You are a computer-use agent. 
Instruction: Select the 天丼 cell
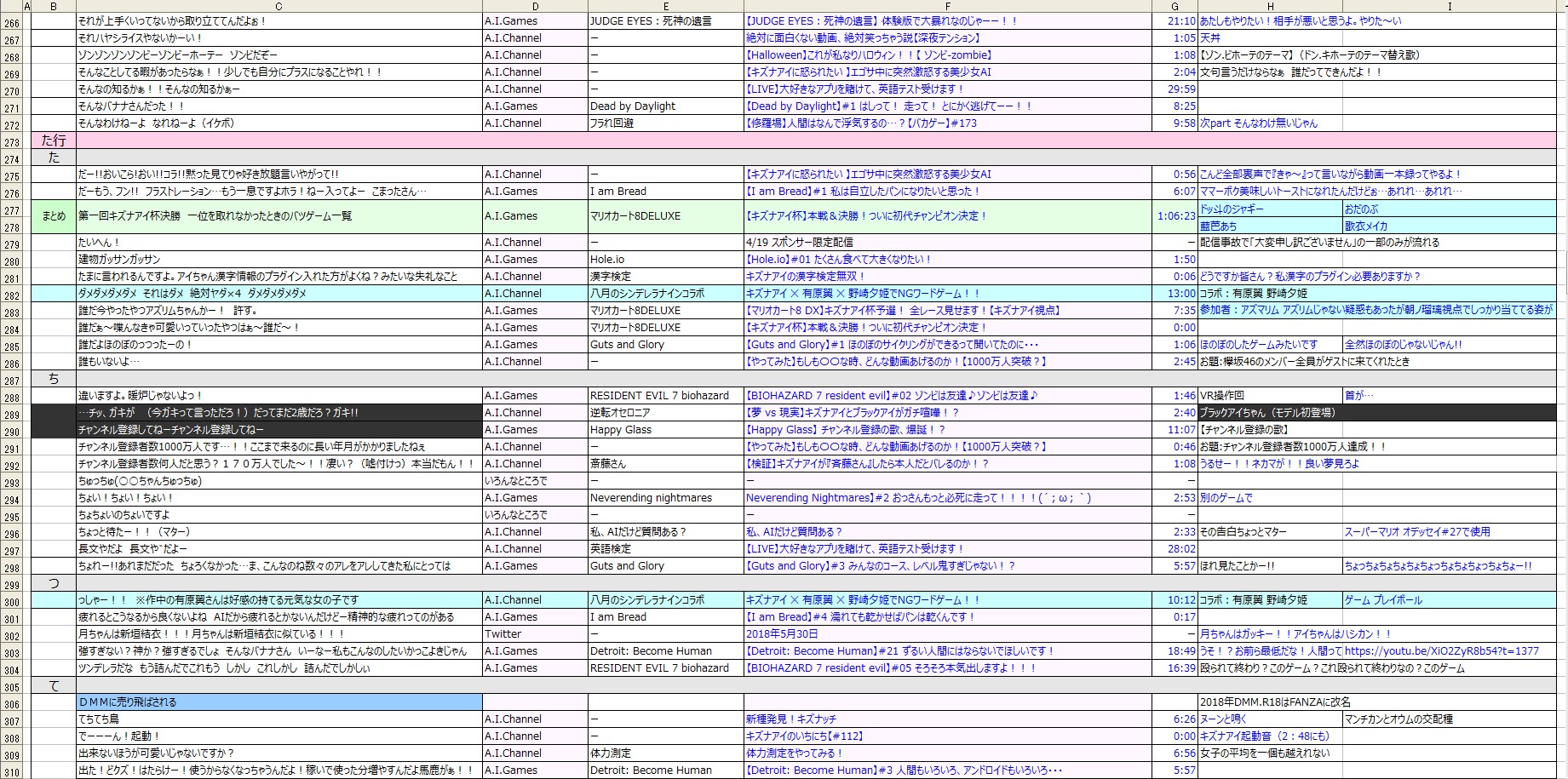coord(1270,37)
